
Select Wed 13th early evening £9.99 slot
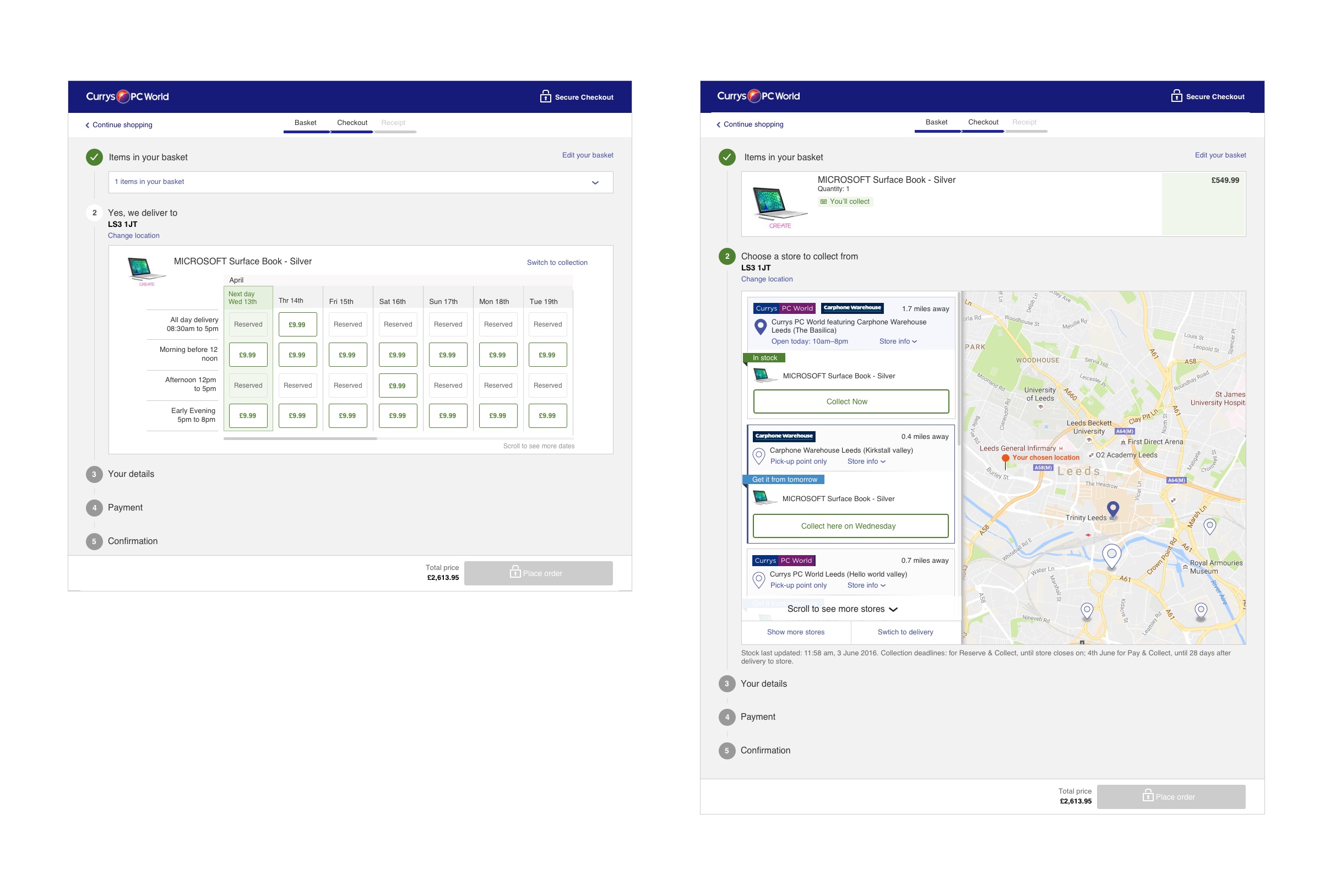click(x=248, y=416)
